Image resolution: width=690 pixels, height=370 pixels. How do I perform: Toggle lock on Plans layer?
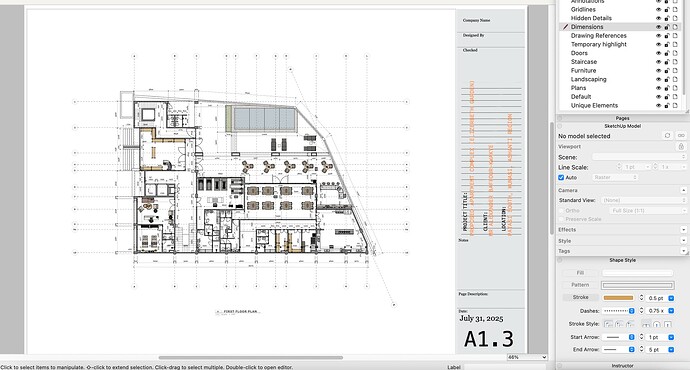coord(667,88)
